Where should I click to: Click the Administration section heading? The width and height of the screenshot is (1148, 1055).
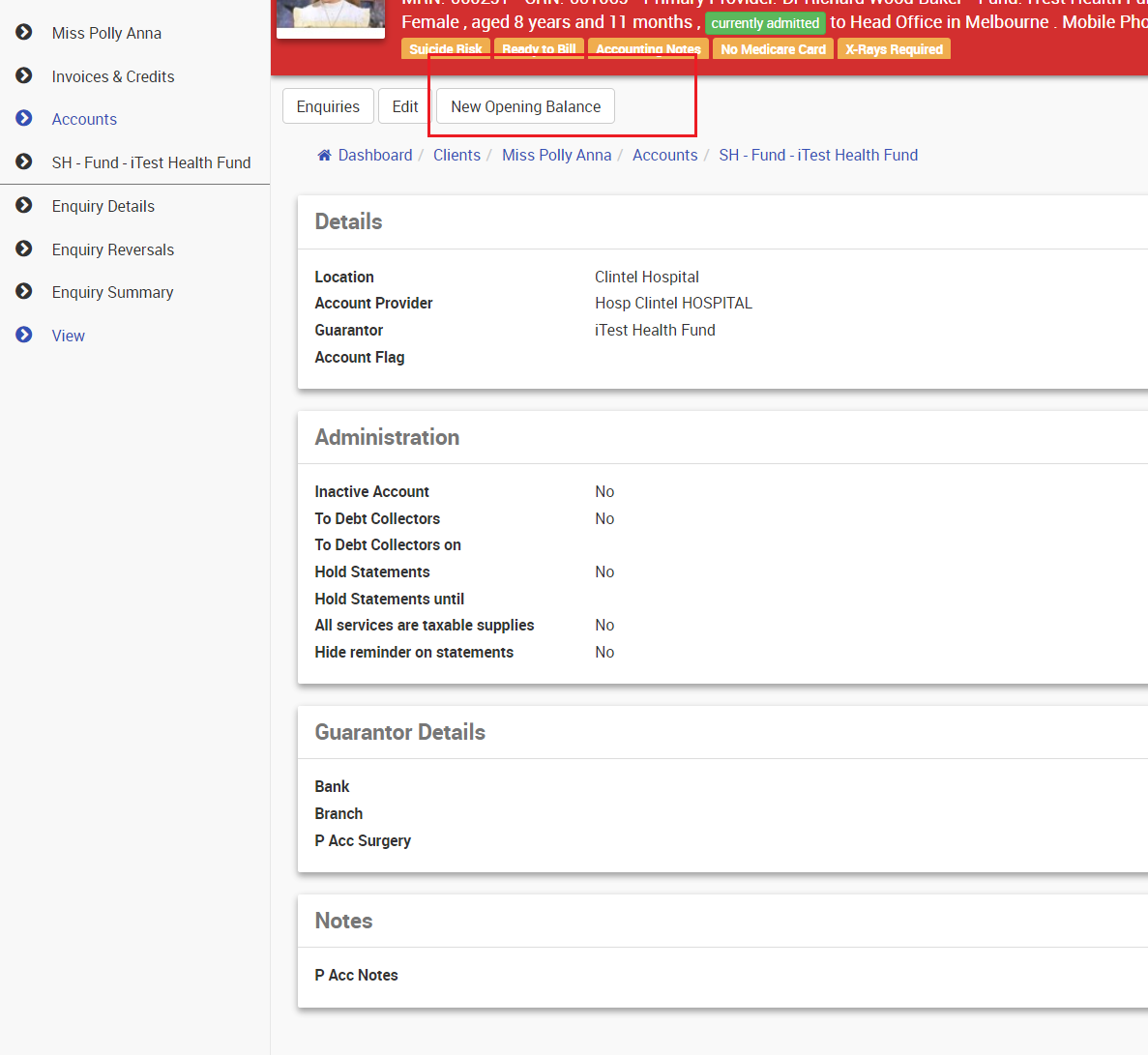pos(387,437)
